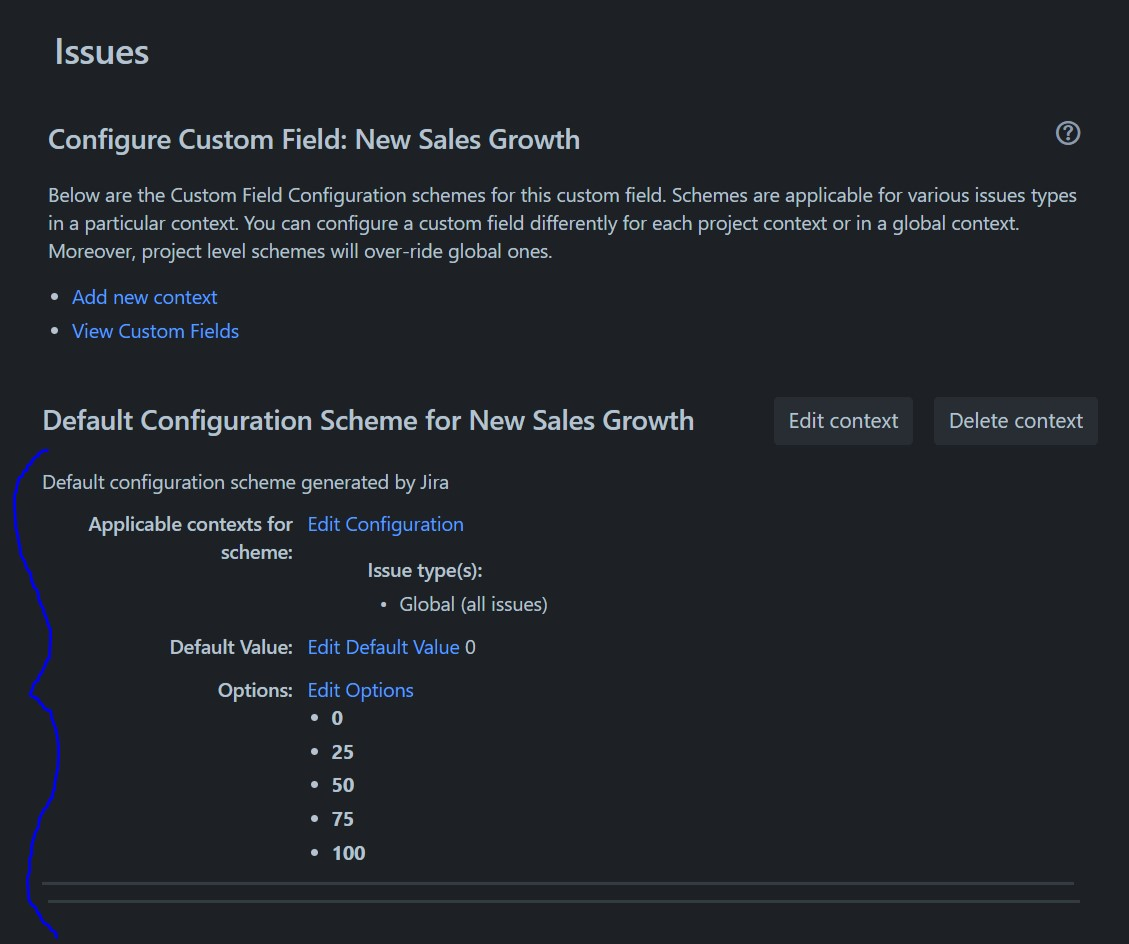1129x944 pixels.
Task: Click the Issues page heading
Action: click(101, 52)
